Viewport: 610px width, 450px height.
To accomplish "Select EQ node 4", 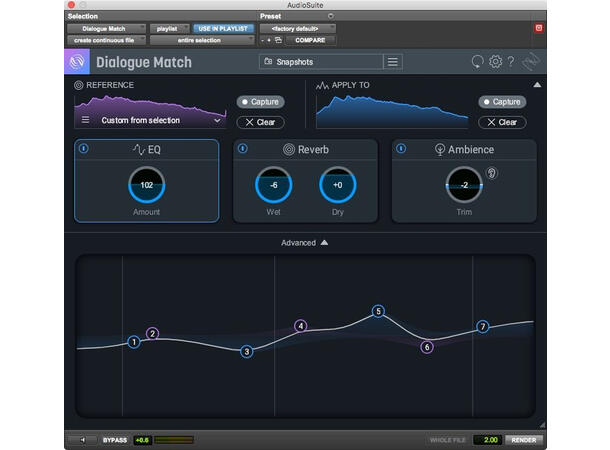I will point(301,326).
